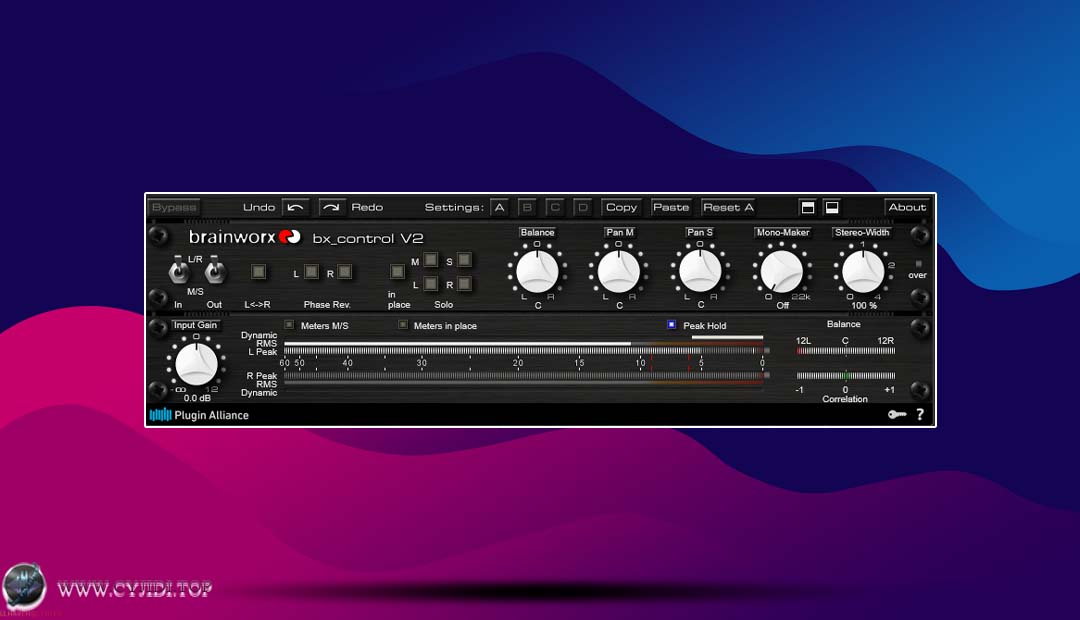Toggle the solo in place button
The height and width of the screenshot is (620, 1080).
[397, 271]
